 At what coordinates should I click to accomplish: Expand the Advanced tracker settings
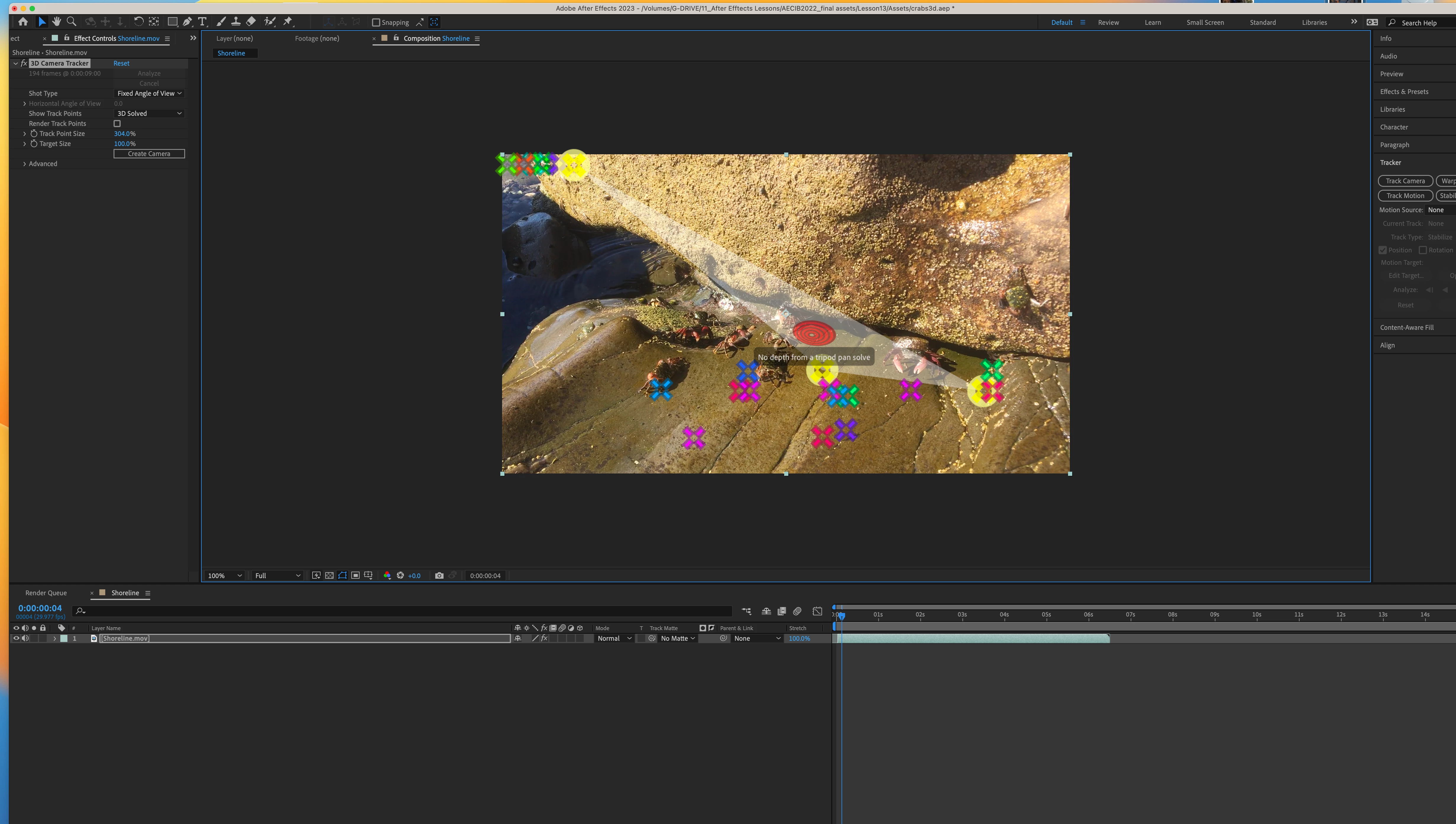(x=24, y=163)
